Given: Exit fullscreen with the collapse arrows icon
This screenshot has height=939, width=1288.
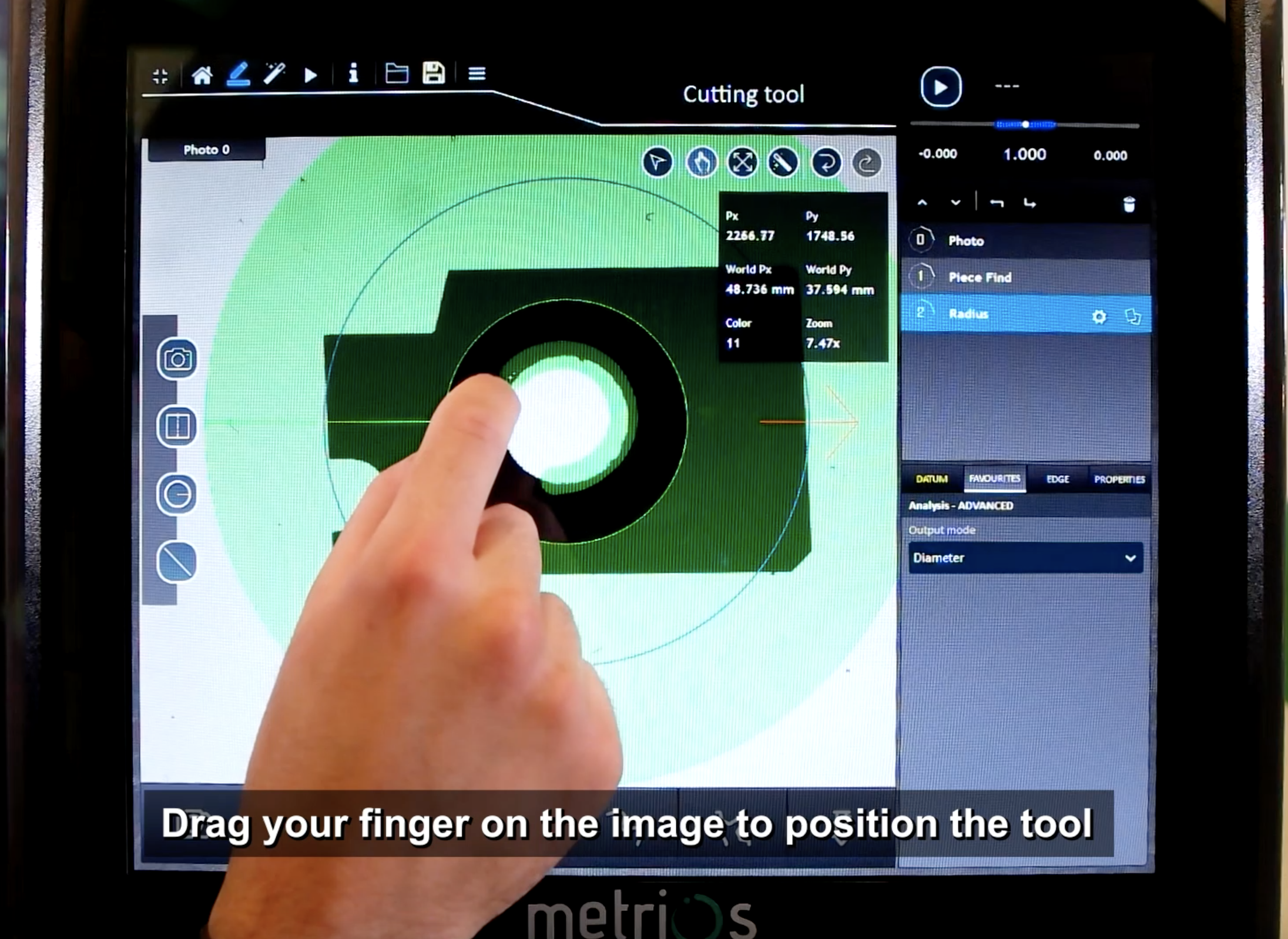Looking at the screenshot, I should (160, 76).
